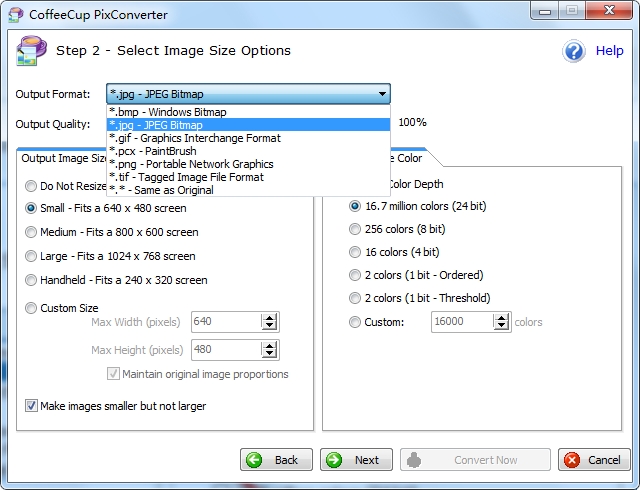The width and height of the screenshot is (640, 490).
Task: Increase Max Width using the up spinner arrow
Action: coord(268,317)
